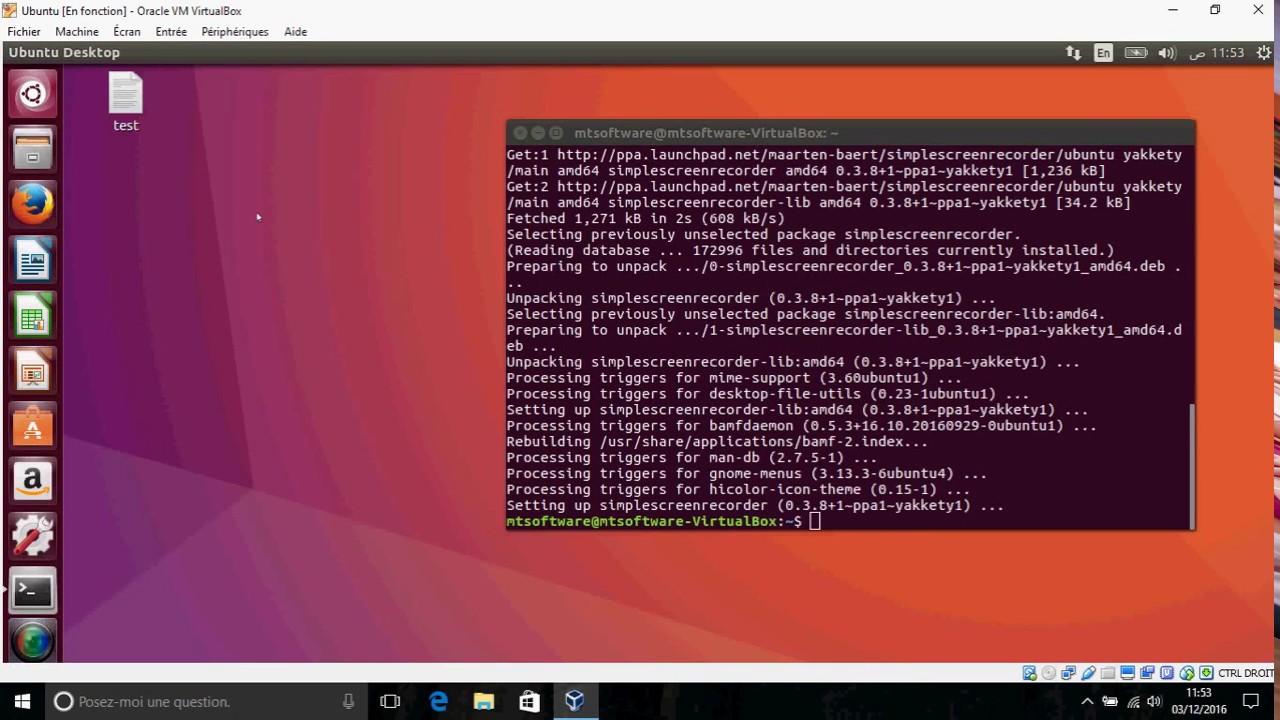Open the Périphériques menu
The image size is (1280, 720).
pos(235,32)
